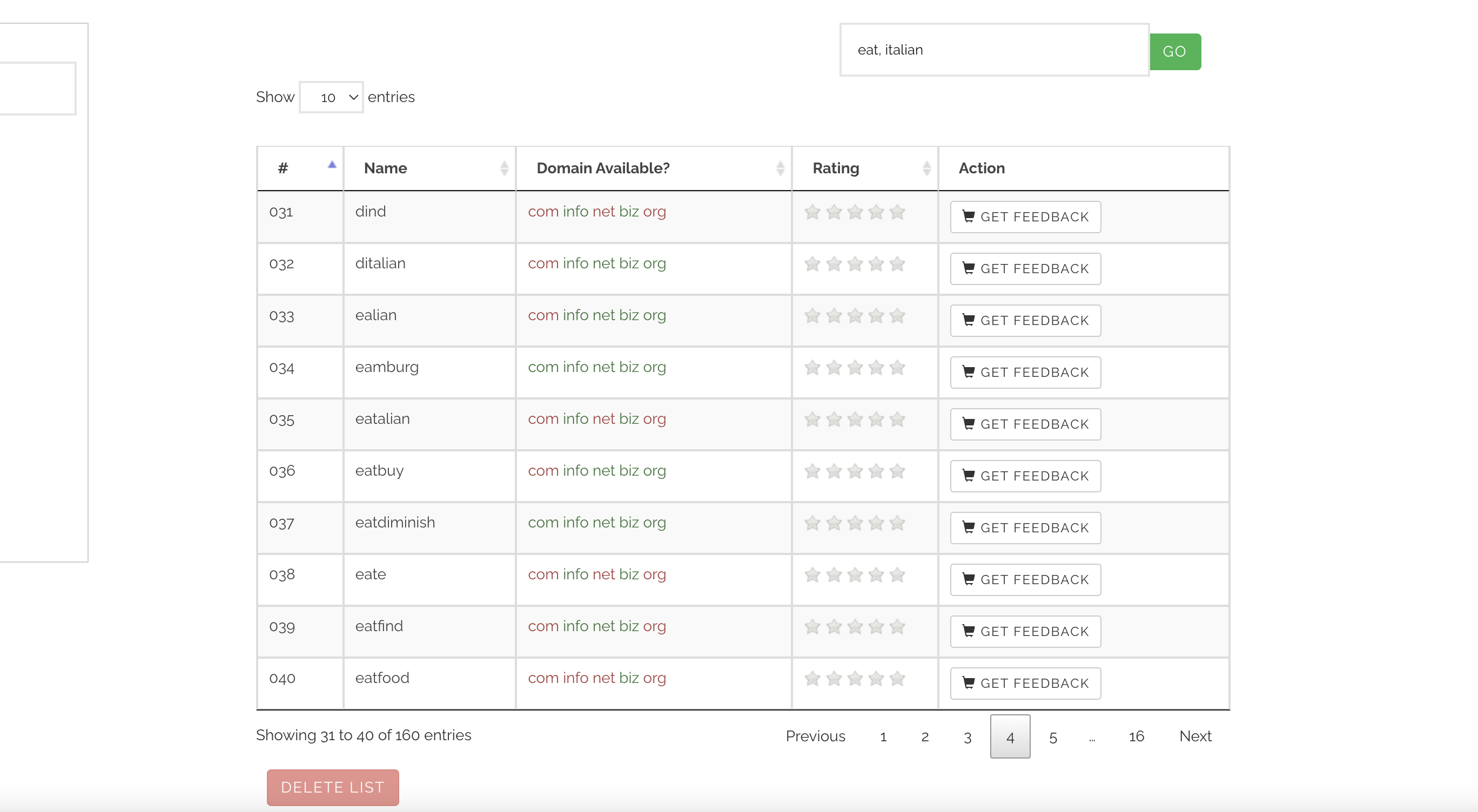Click the keywords field containing 'eat, italian'
Viewport: 1478px width, 812px height.
click(994, 50)
